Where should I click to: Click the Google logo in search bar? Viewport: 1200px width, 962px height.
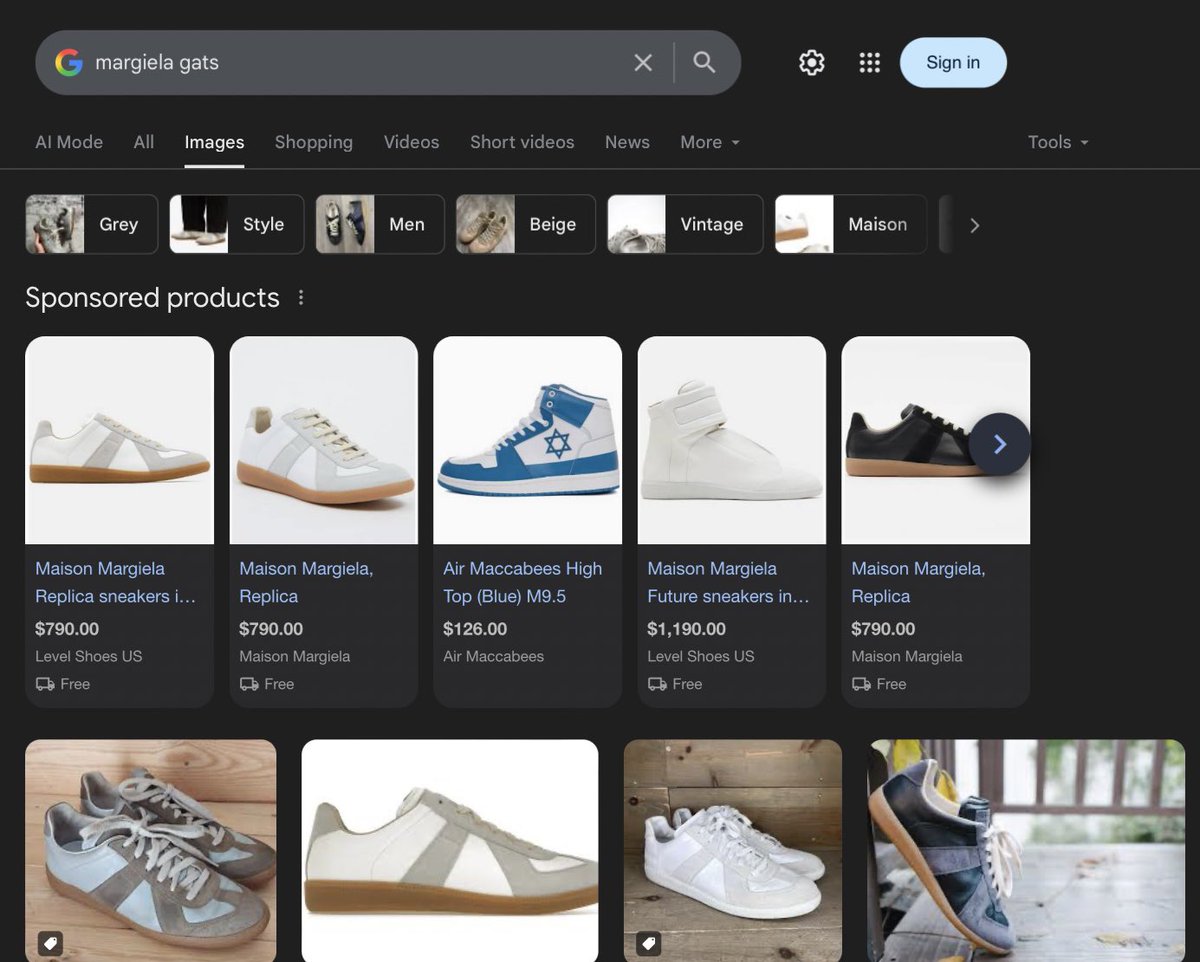tap(69, 63)
